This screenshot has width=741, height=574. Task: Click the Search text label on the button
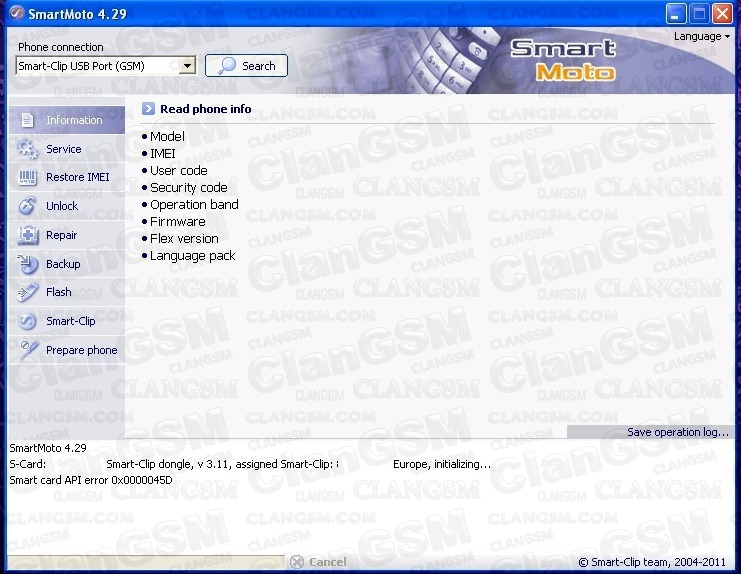click(258, 66)
